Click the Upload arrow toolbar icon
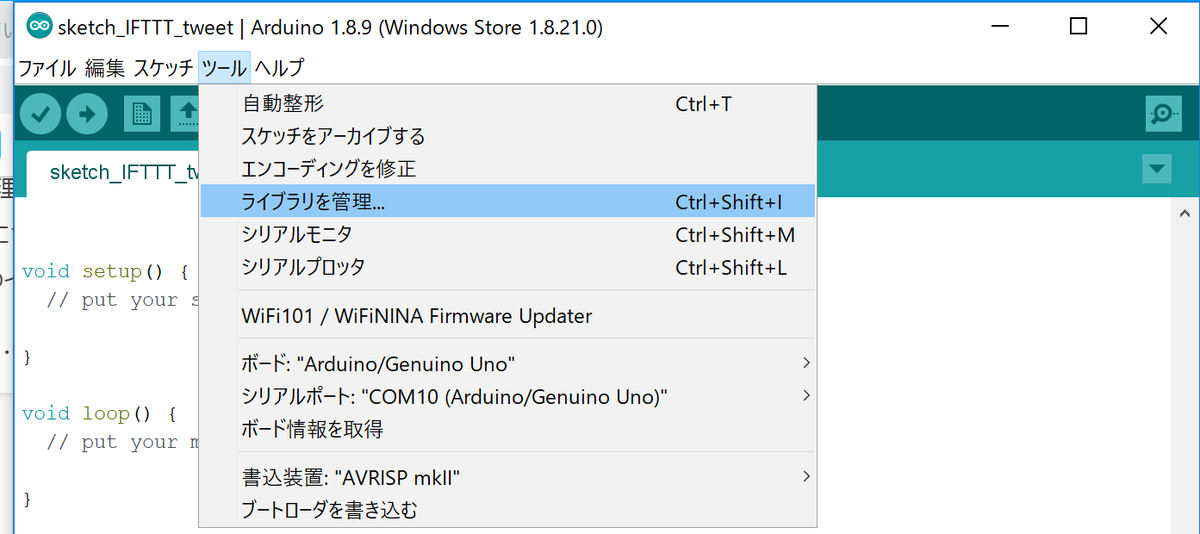The image size is (1200, 534). tap(88, 113)
